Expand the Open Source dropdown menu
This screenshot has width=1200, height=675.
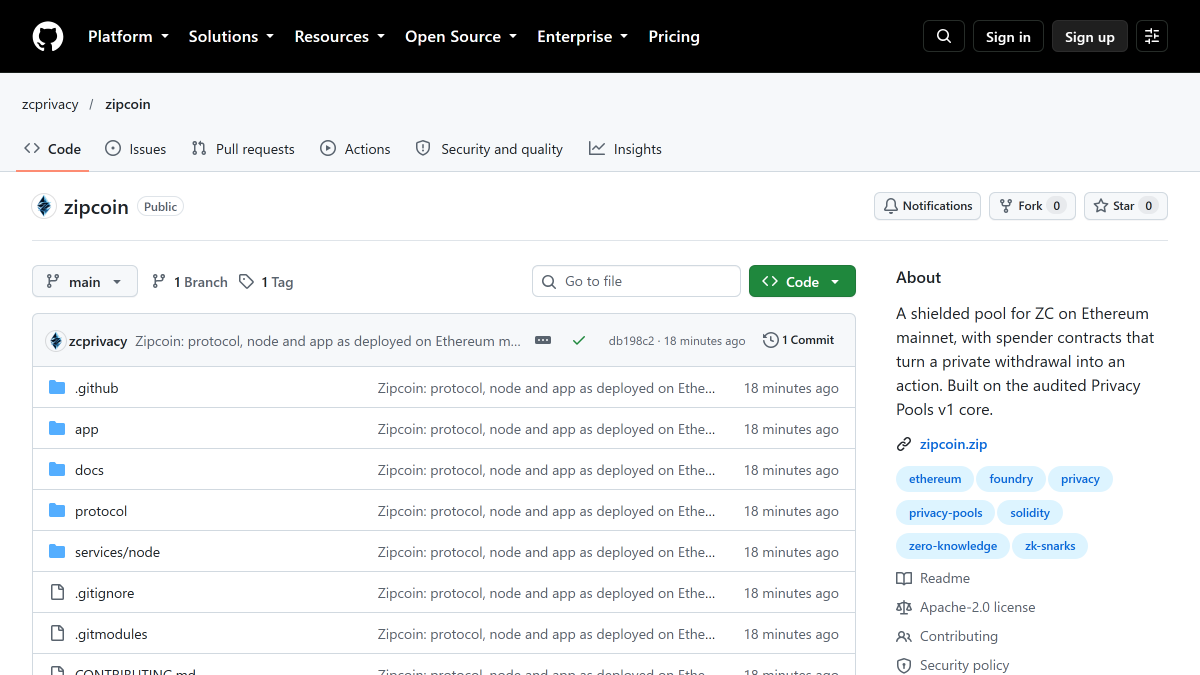pyautogui.click(x=461, y=36)
